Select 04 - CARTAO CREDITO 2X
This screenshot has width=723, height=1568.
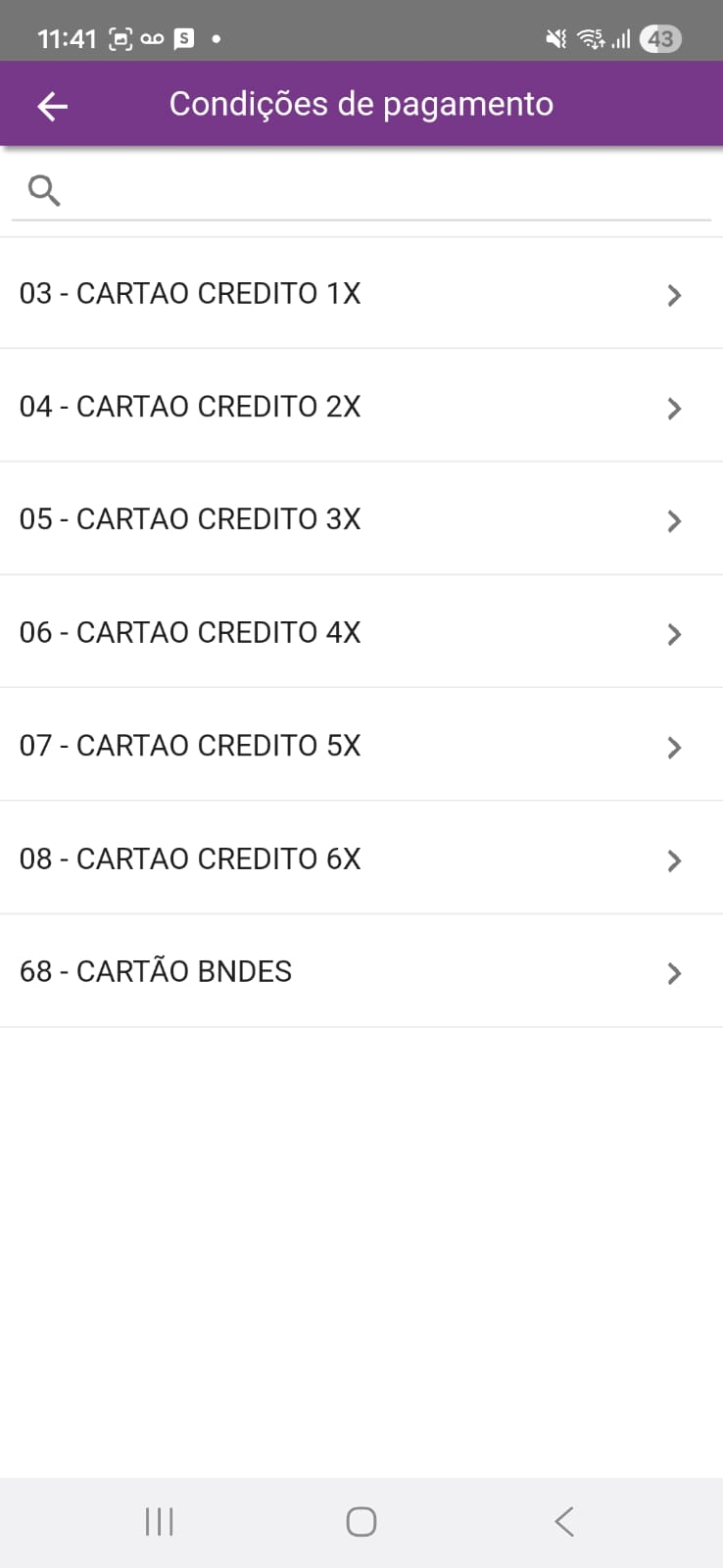click(x=190, y=407)
